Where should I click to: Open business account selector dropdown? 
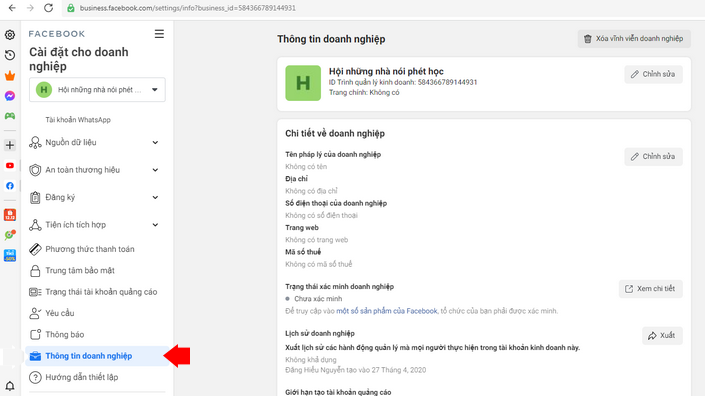[x=97, y=89]
